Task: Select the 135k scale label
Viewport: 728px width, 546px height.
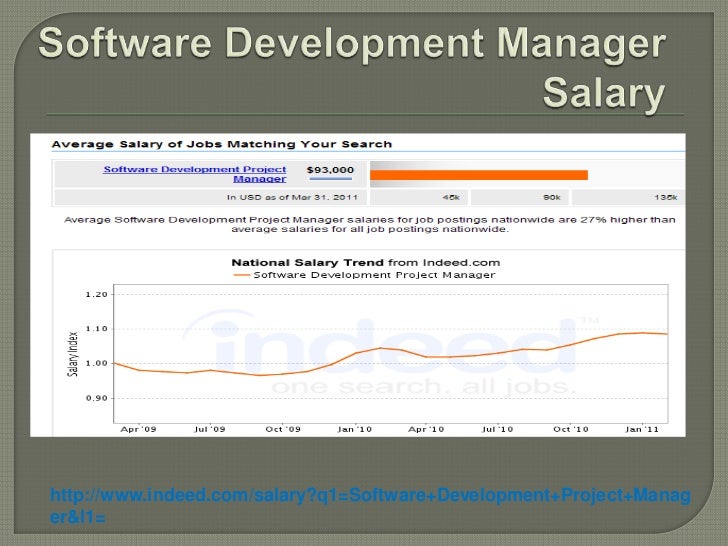Action: coord(665,197)
